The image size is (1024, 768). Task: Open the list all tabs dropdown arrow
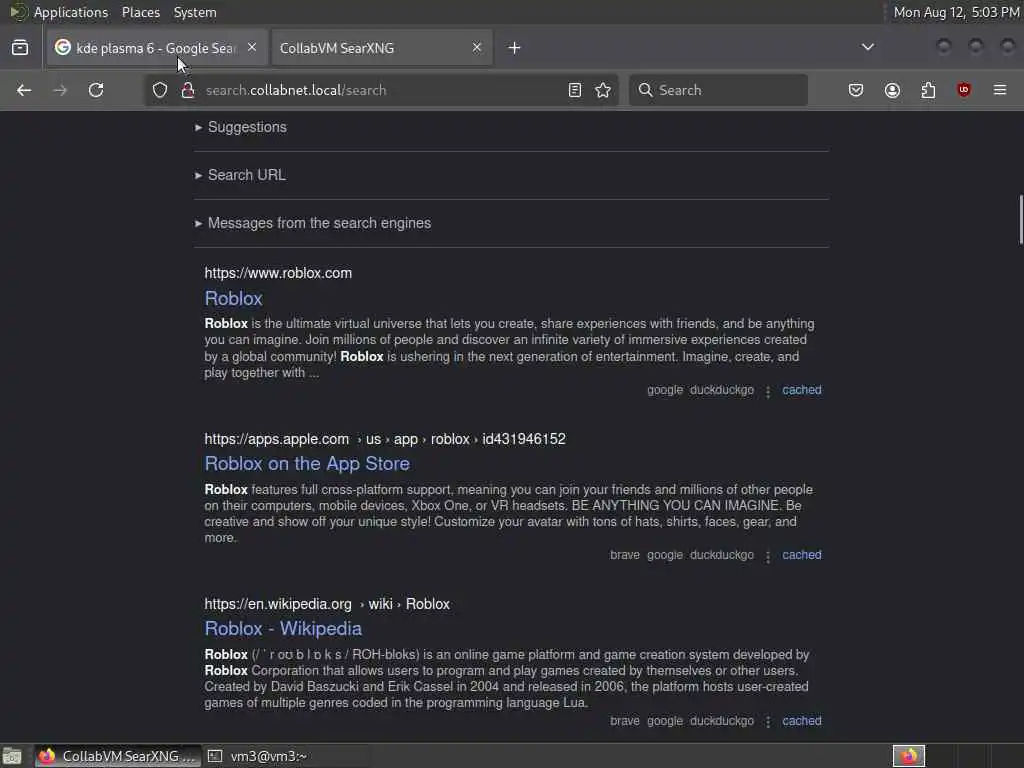pyautogui.click(x=868, y=47)
